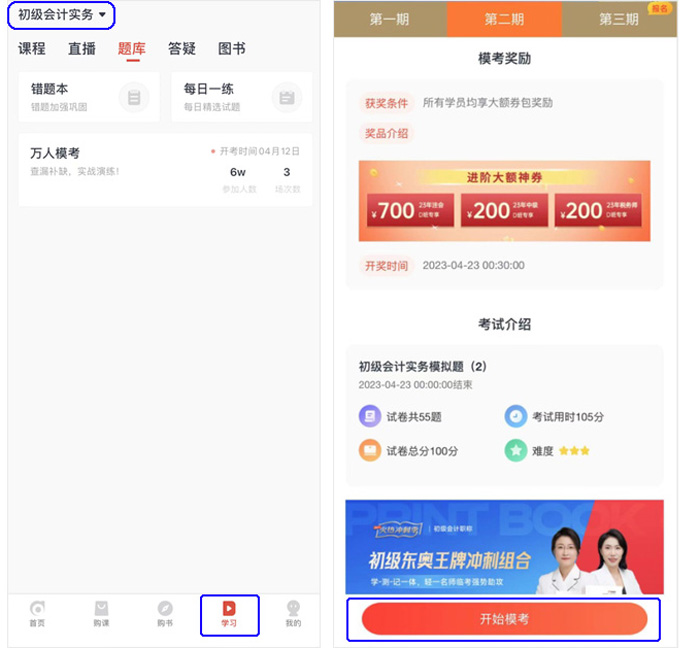Tap the 进阶大额神券 coupon banner
The width and height of the screenshot is (700, 648).
point(504,201)
